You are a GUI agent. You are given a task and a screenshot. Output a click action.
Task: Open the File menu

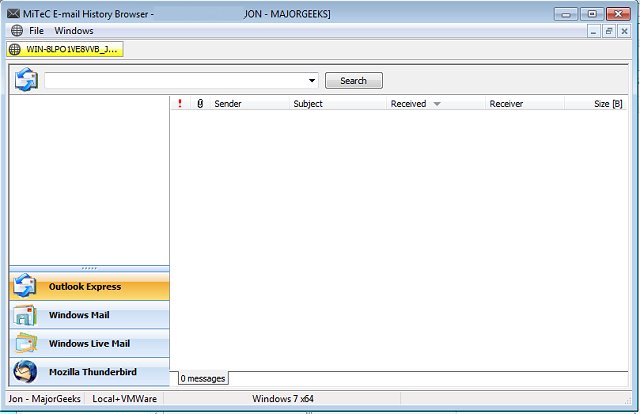click(36, 31)
